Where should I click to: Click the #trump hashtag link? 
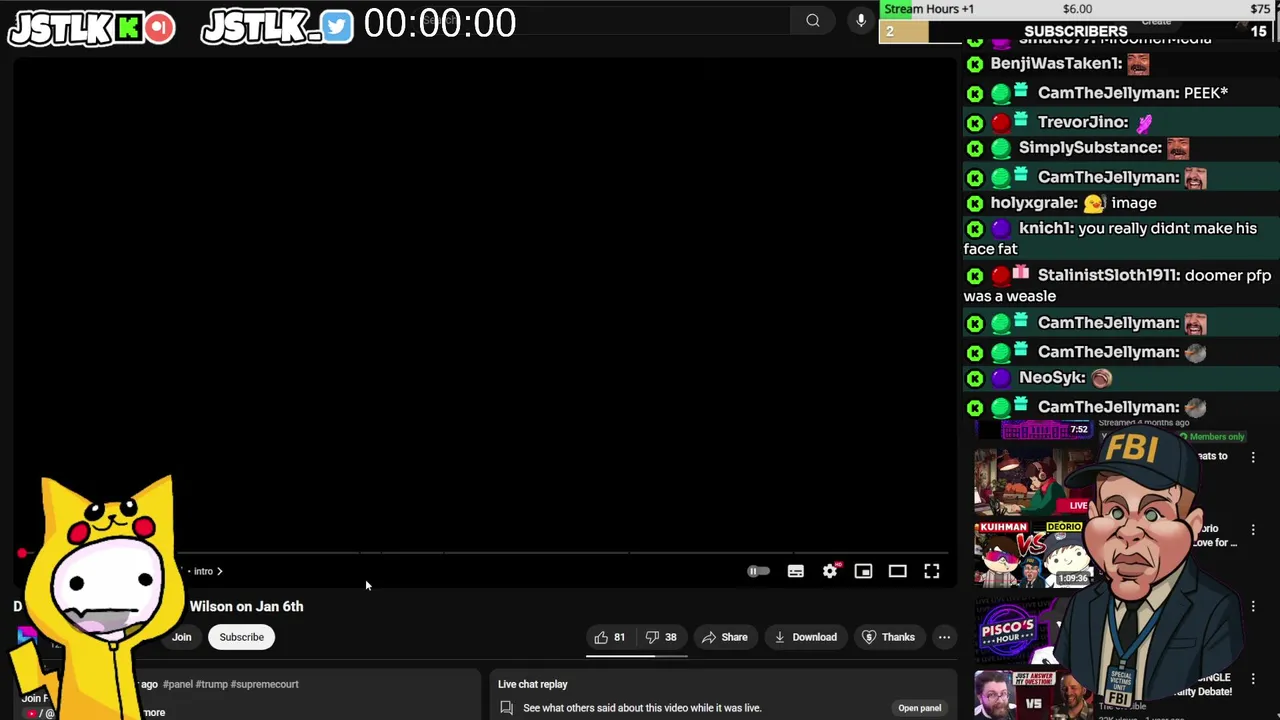212,684
